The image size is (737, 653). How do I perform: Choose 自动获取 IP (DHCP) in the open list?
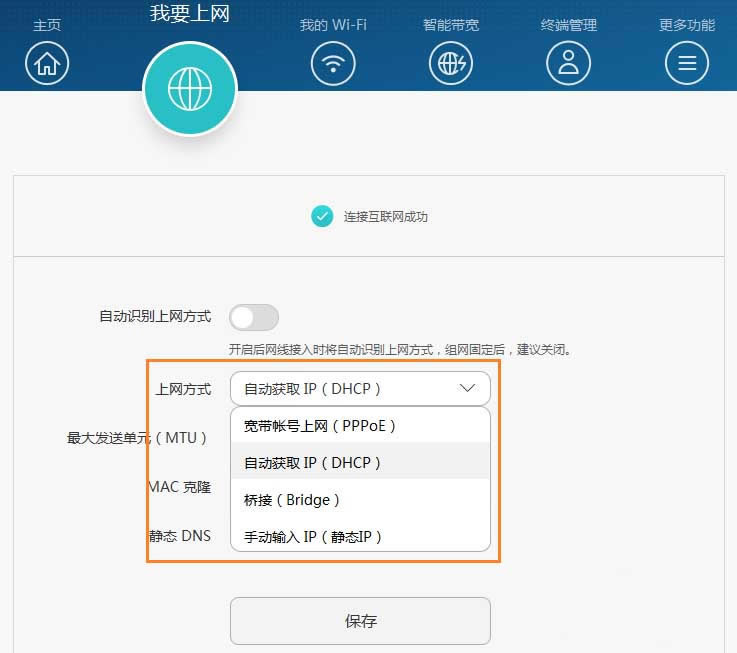pos(314,463)
